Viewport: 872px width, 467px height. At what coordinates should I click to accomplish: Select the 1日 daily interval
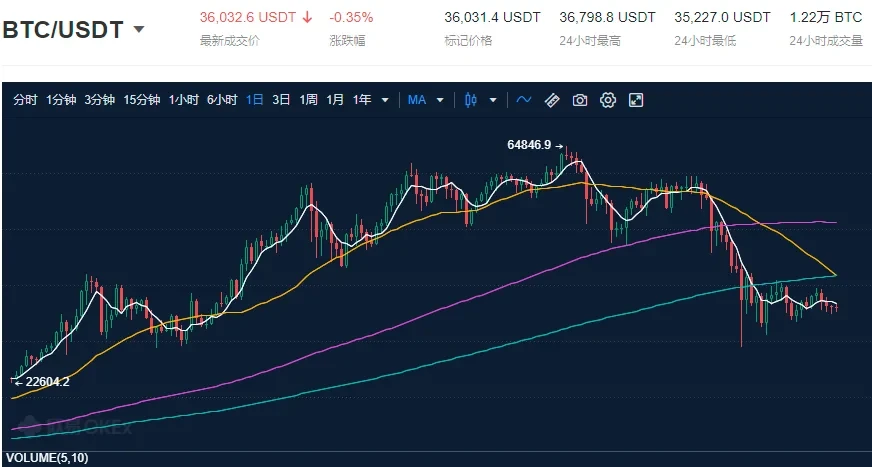click(x=255, y=100)
